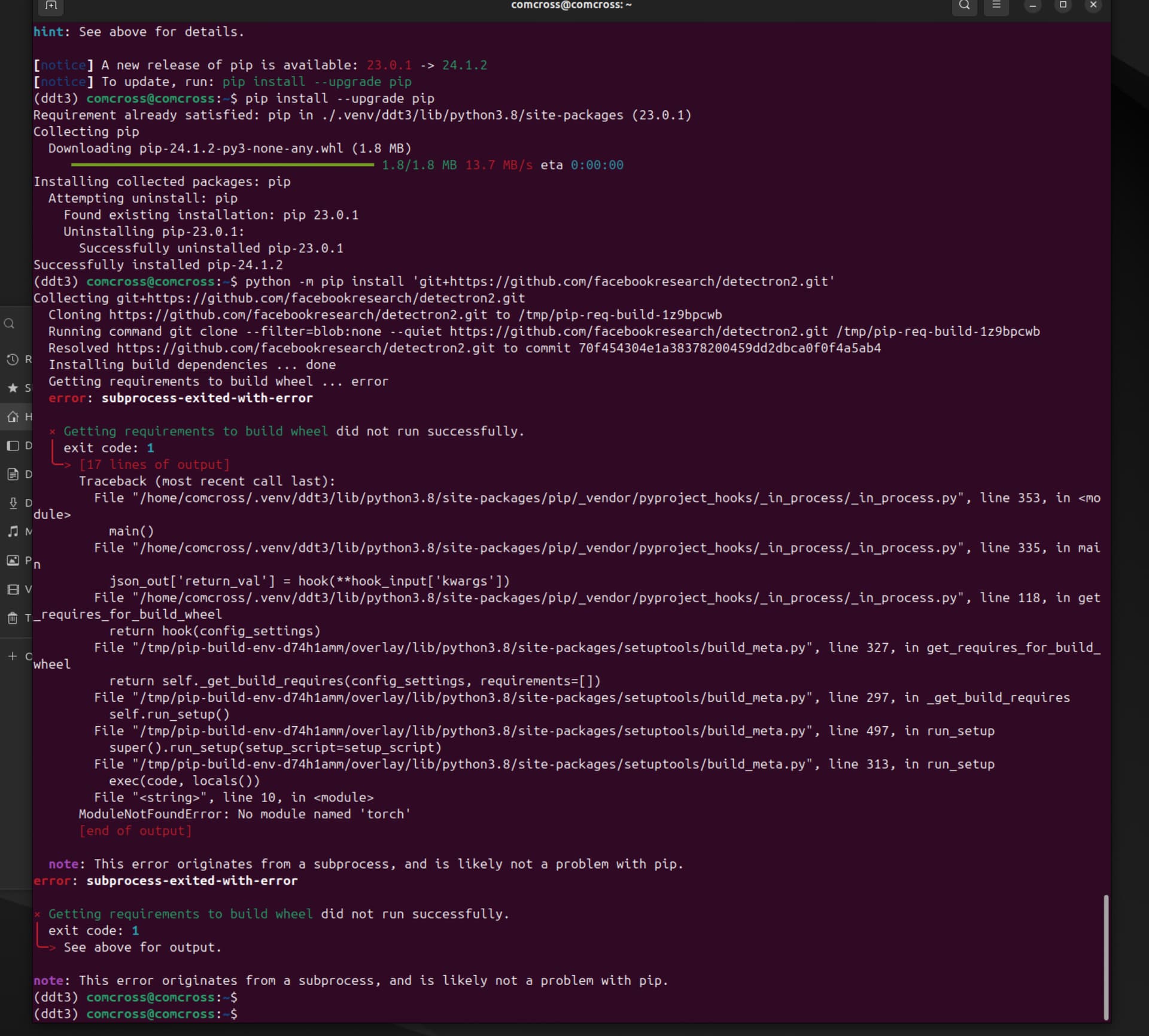Open Starred in Files sidebar

[13, 388]
